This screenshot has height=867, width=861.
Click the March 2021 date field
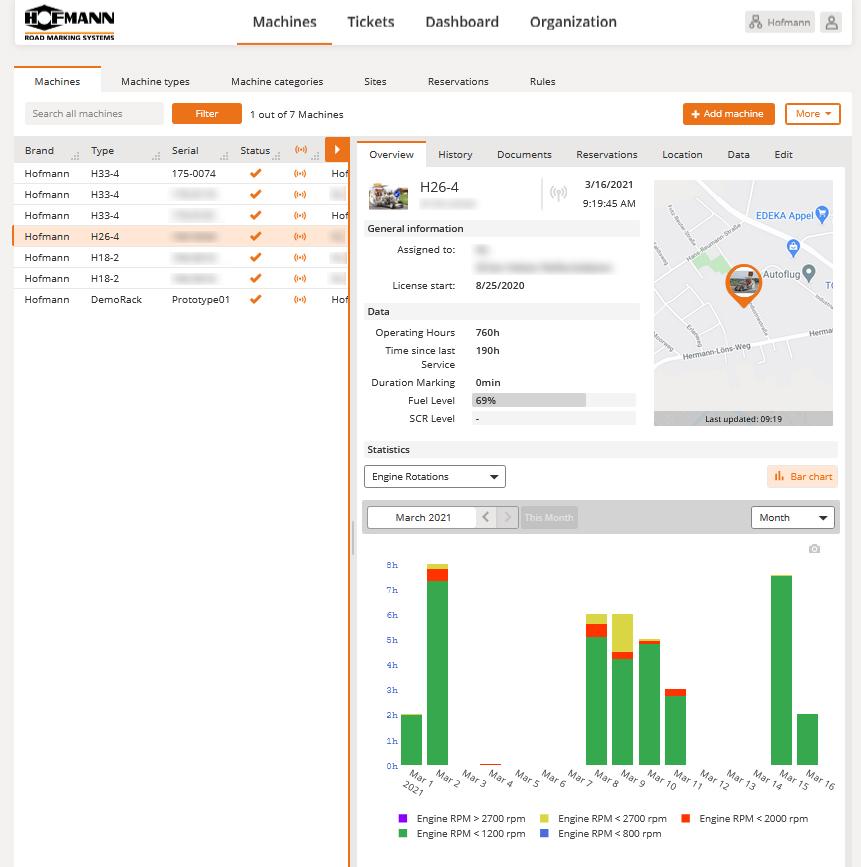(x=422, y=518)
